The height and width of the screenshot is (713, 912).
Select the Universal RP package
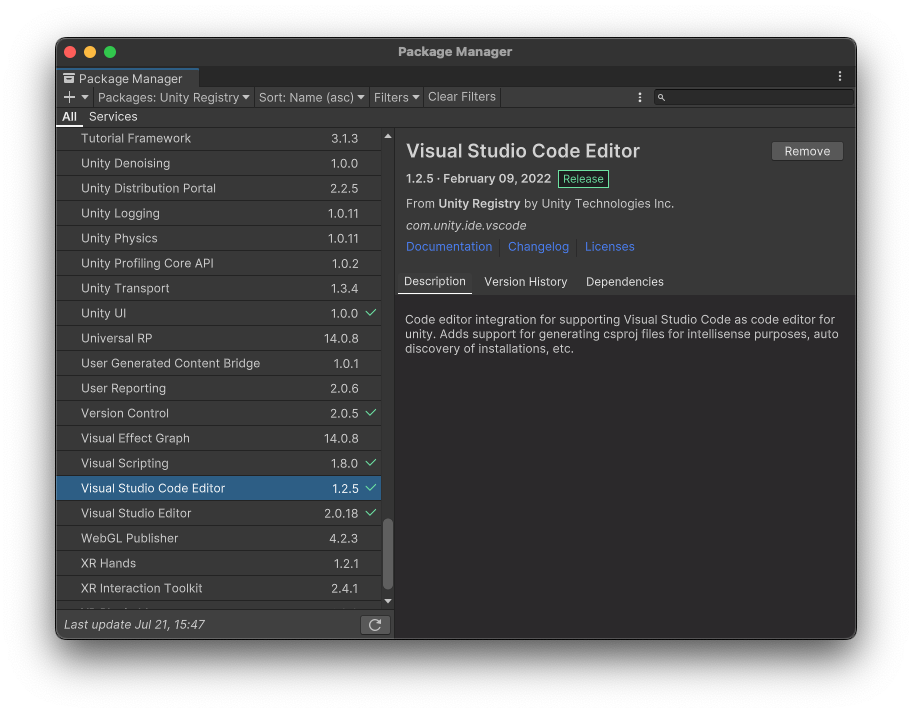coord(219,338)
